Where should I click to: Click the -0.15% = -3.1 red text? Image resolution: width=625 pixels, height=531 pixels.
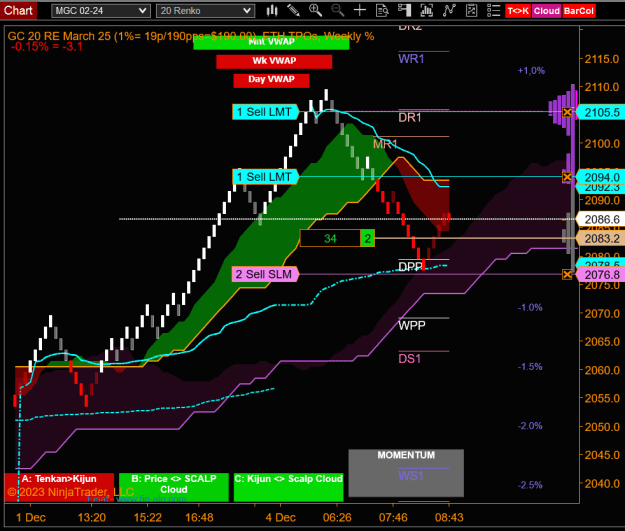(x=46, y=47)
